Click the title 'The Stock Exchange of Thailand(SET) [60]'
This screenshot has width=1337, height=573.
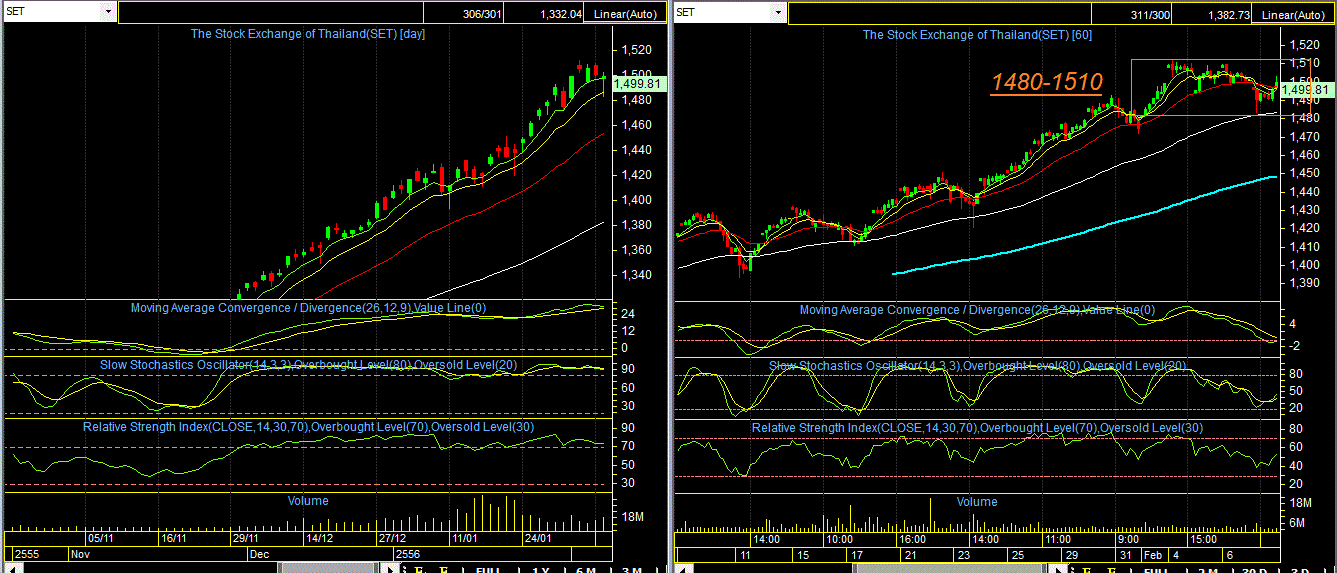(x=977, y=34)
